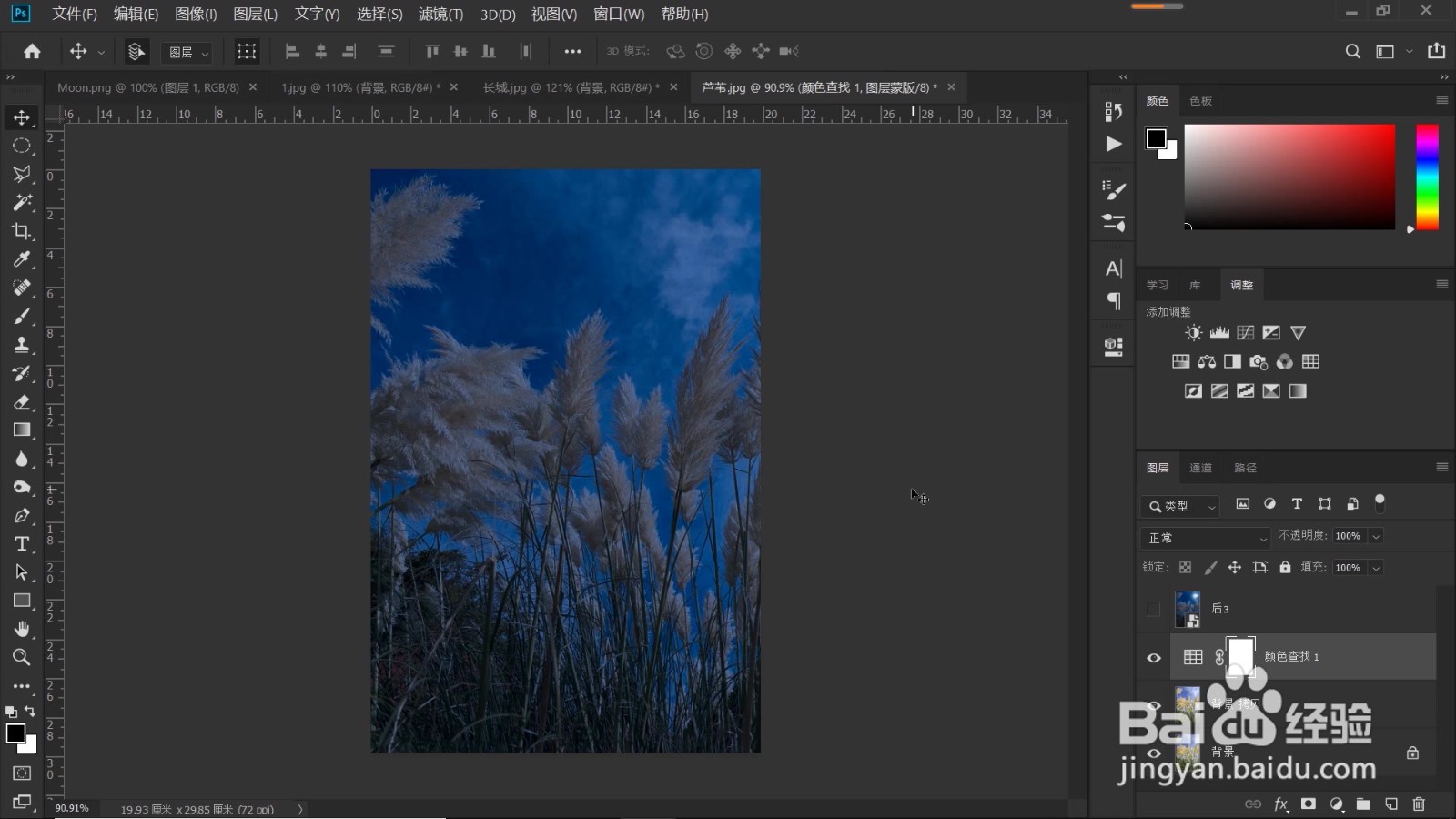Select the Brush tool
This screenshot has height=819, width=1456.
[22, 317]
